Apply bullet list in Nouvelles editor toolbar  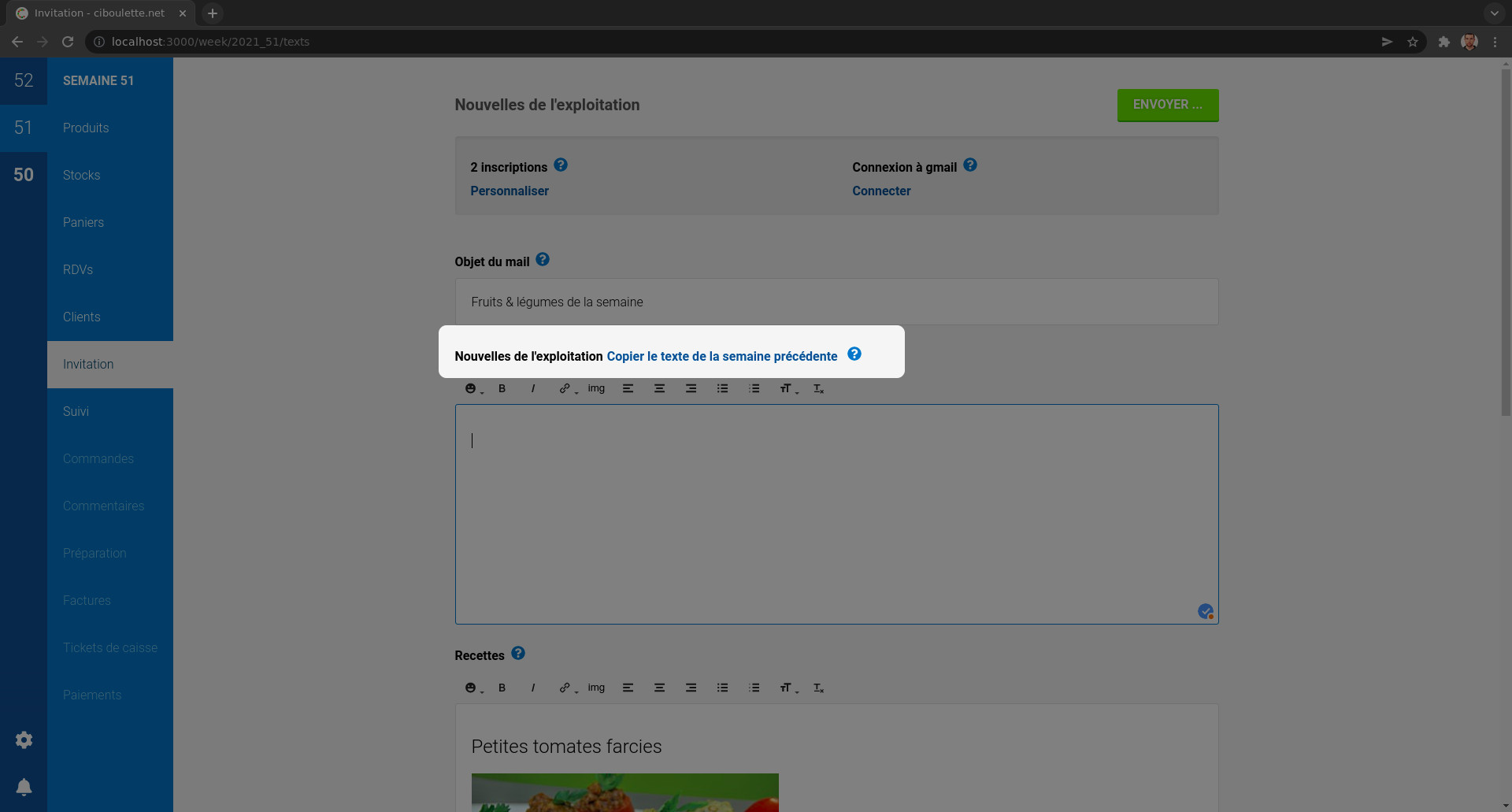click(x=722, y=389)
